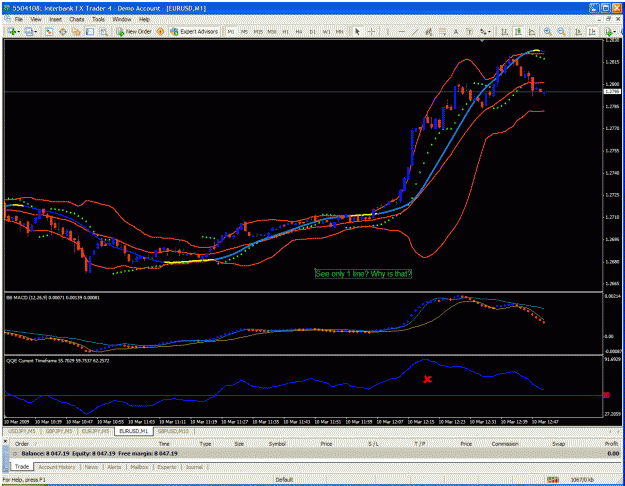Click the Commission column header

click(x=505, y=444)
